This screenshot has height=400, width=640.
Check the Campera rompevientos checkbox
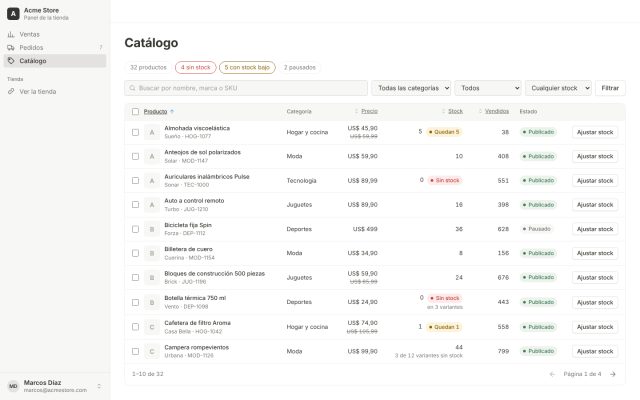coord(136,351)
